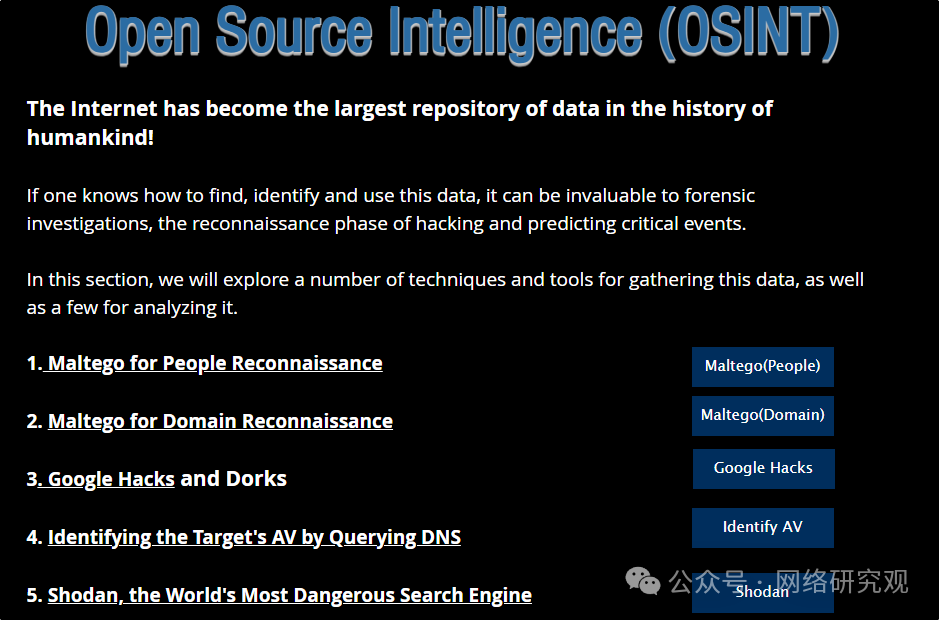
Task: Click the bold sentence beginning 'The Internet has become'
Action: (x=399, y=123)
